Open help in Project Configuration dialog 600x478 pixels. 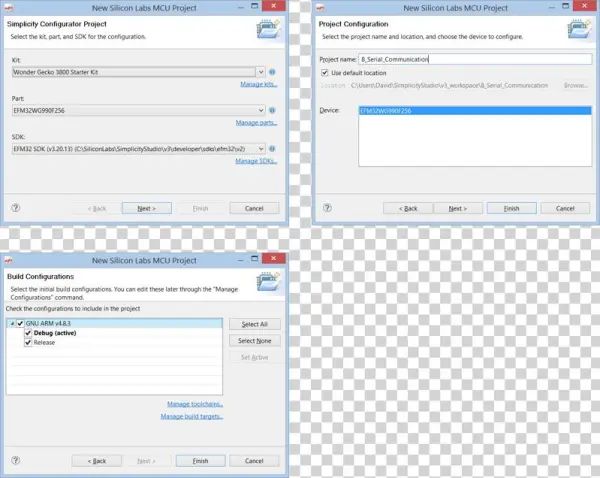325,208
